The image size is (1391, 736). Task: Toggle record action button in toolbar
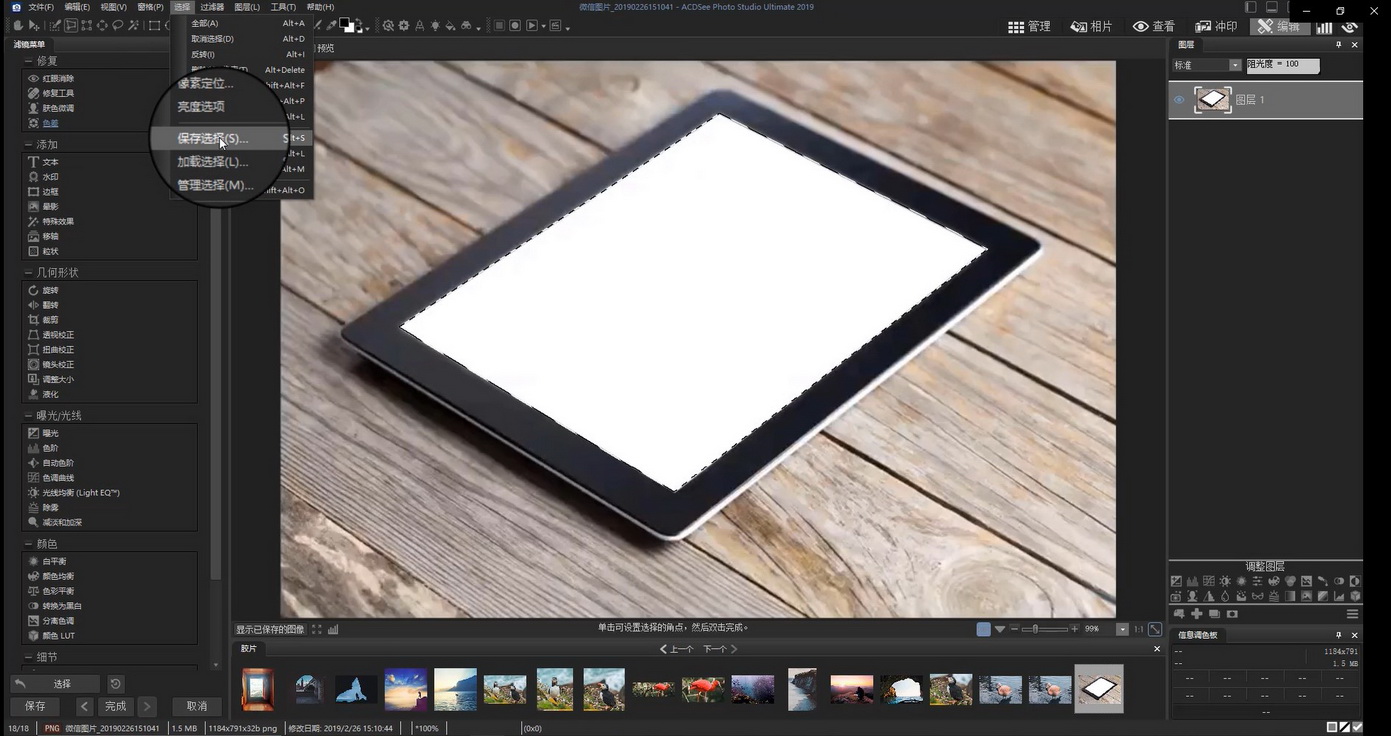[515, 25]
